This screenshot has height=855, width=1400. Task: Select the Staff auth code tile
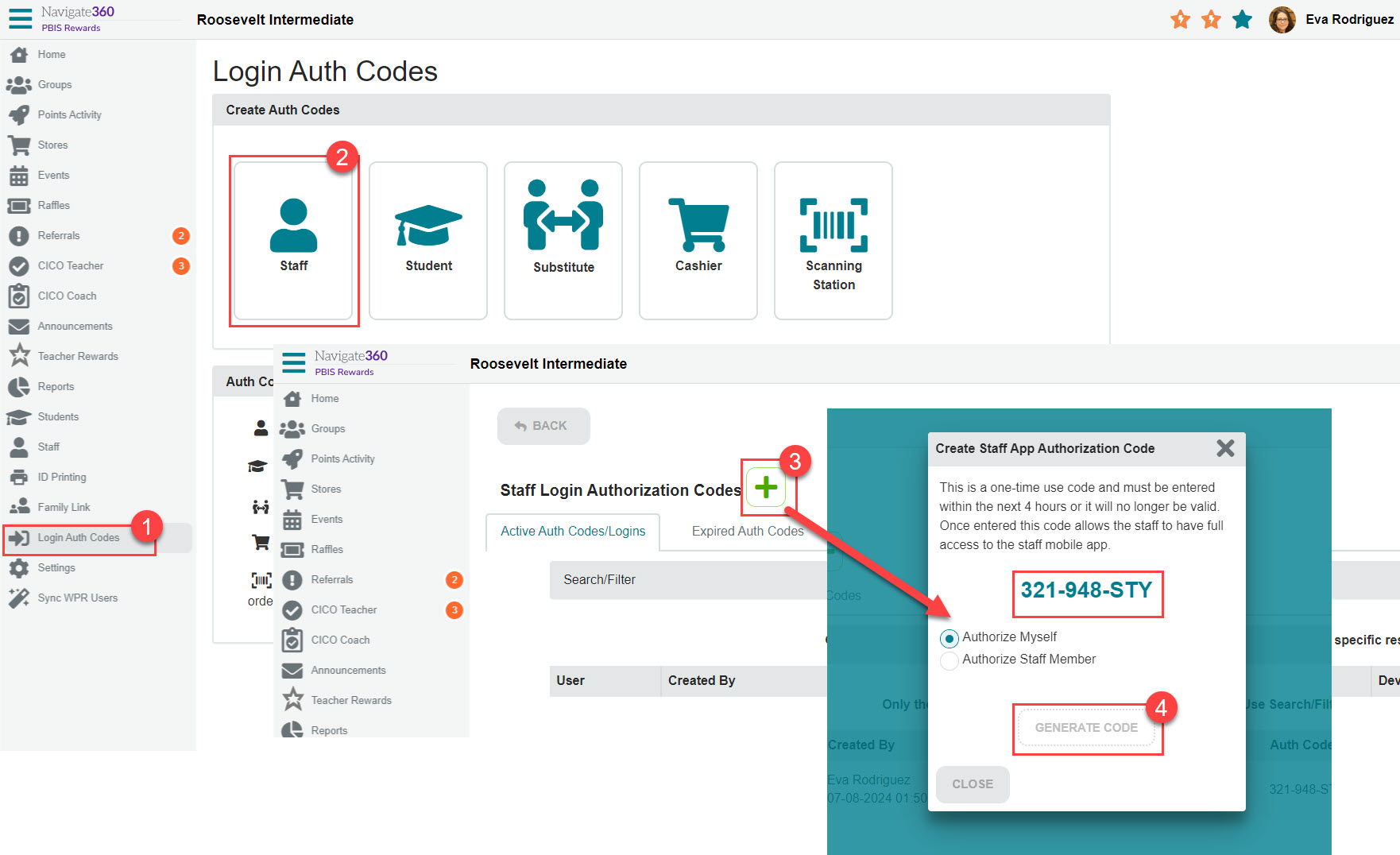[x=293, y=238]
